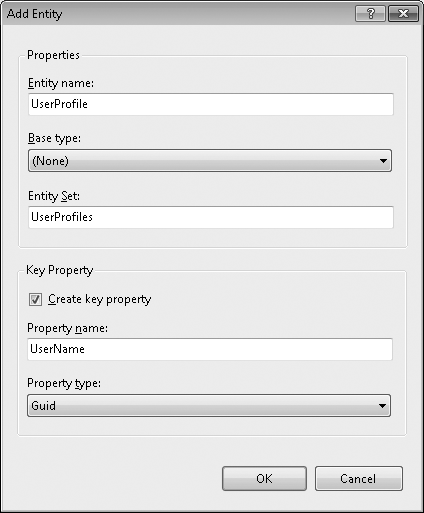424x513 pixels.
Task: Click the Key Property group heading
Action: point(60,270)
